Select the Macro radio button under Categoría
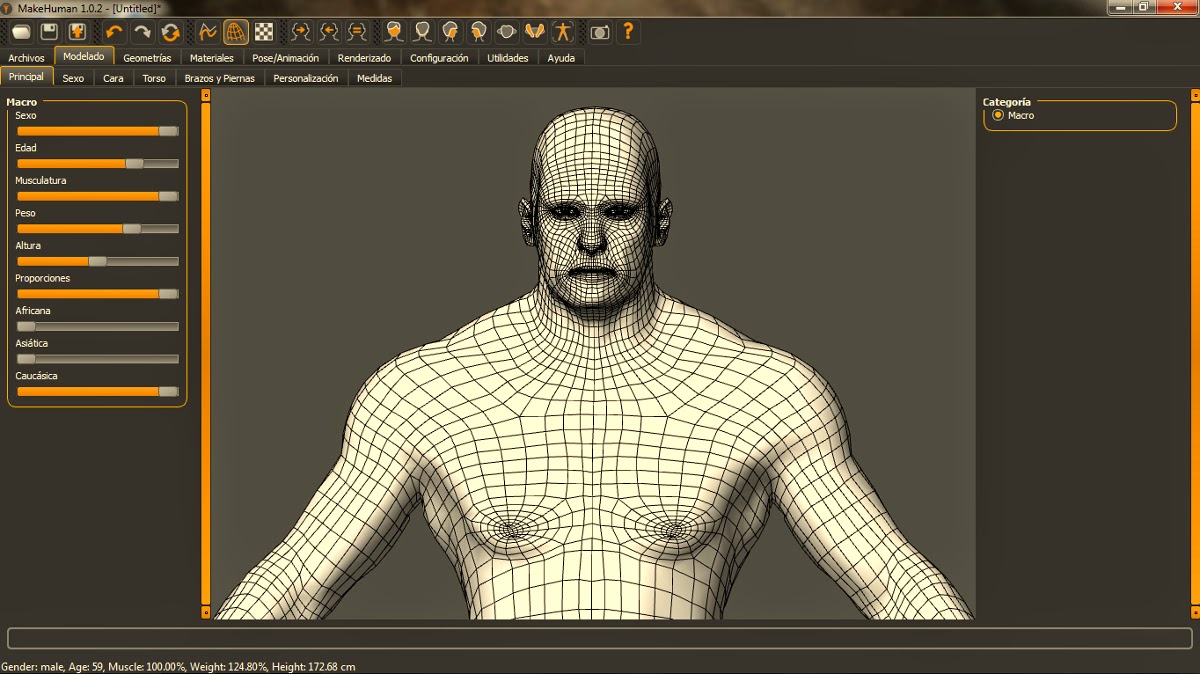 (997, 115)
